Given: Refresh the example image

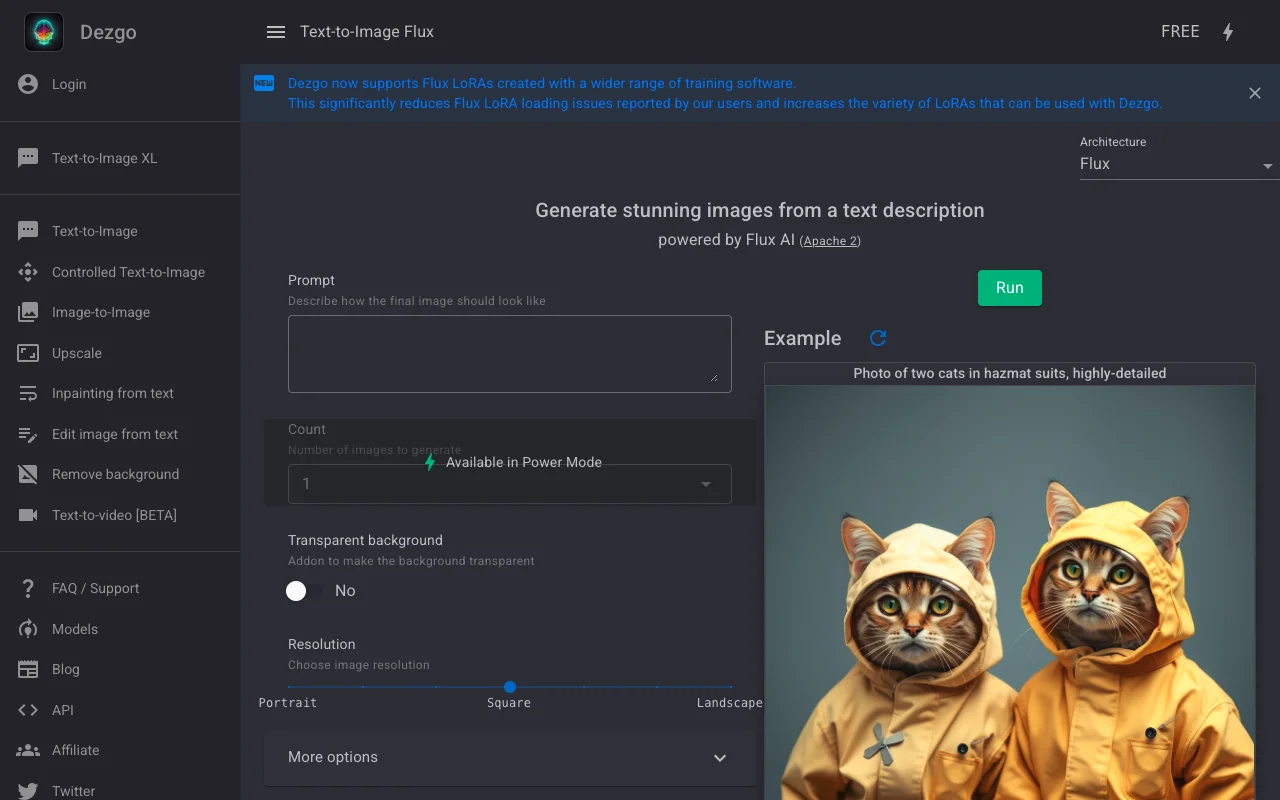Looking at the screenshot, I should click(x=878, y=338).
